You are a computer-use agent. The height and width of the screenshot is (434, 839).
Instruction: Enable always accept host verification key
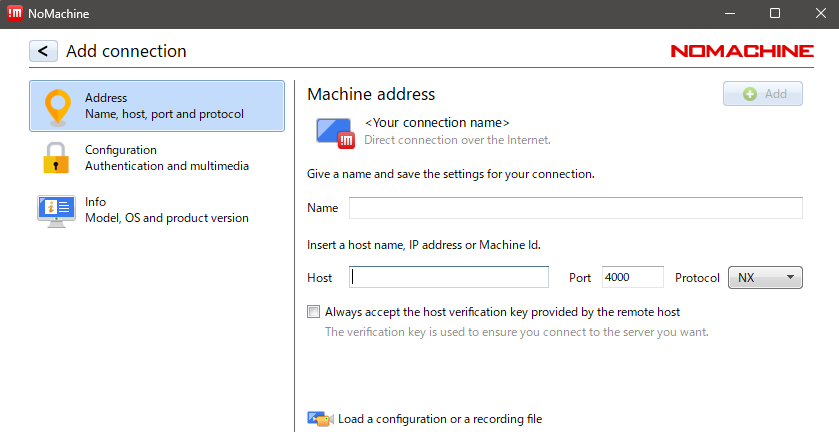tap(314, 312)
